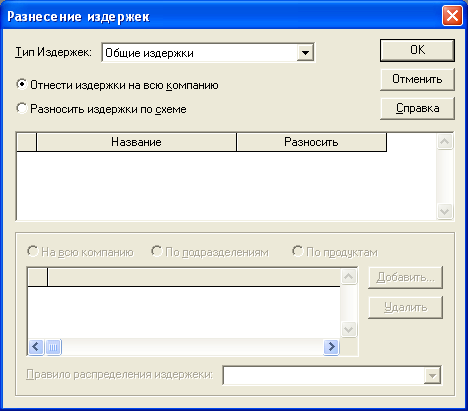Click the Удалить button
The width and height of the screenshot is (468, 411).
pos(405,307)
